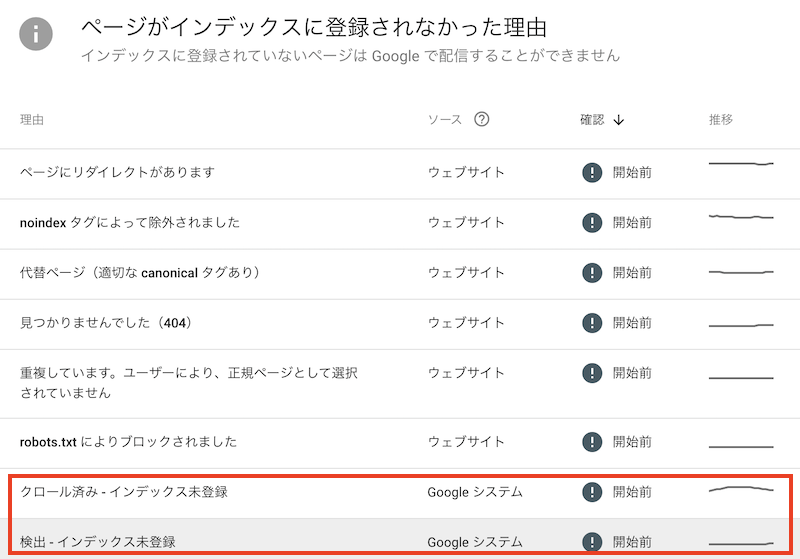The image size is (800, 559).
Task: Click the warning icon in the 404 row
Action: pos(592,323)
